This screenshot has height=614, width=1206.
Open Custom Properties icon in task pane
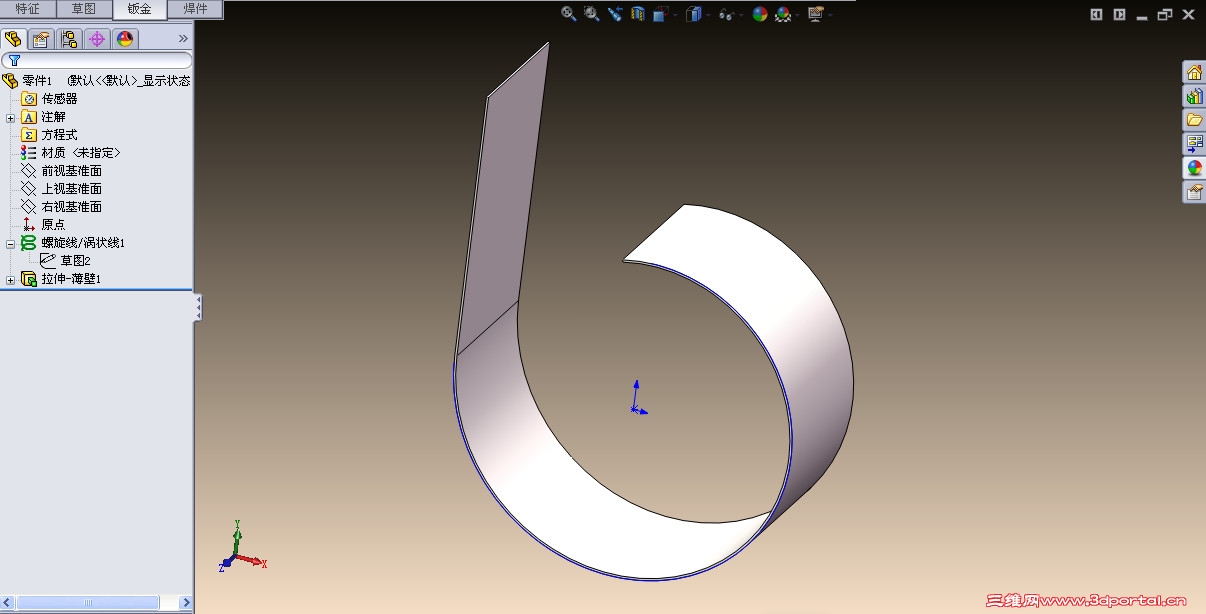tap(1194, 192)
